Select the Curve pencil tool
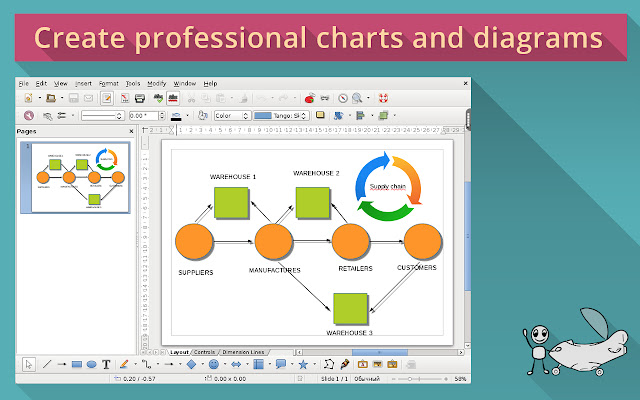 [x=124, y=364]
